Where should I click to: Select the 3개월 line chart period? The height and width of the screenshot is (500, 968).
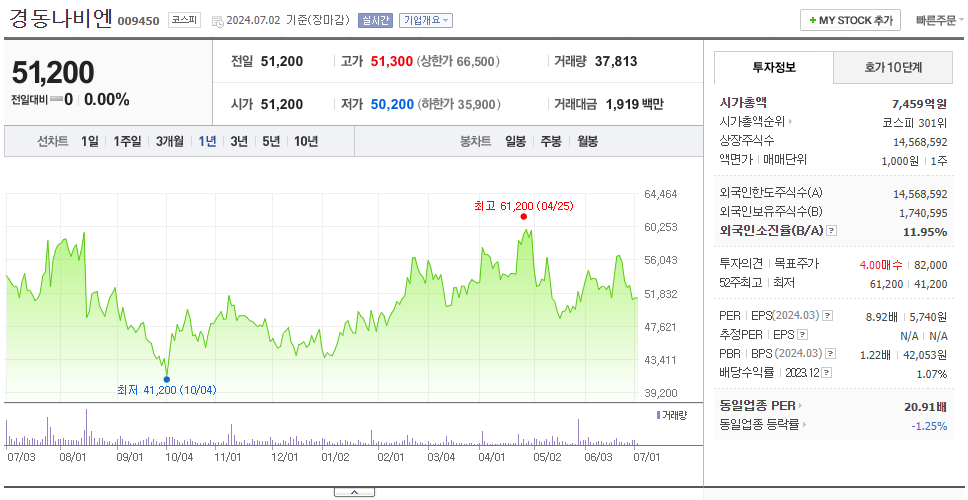point(170,141)
